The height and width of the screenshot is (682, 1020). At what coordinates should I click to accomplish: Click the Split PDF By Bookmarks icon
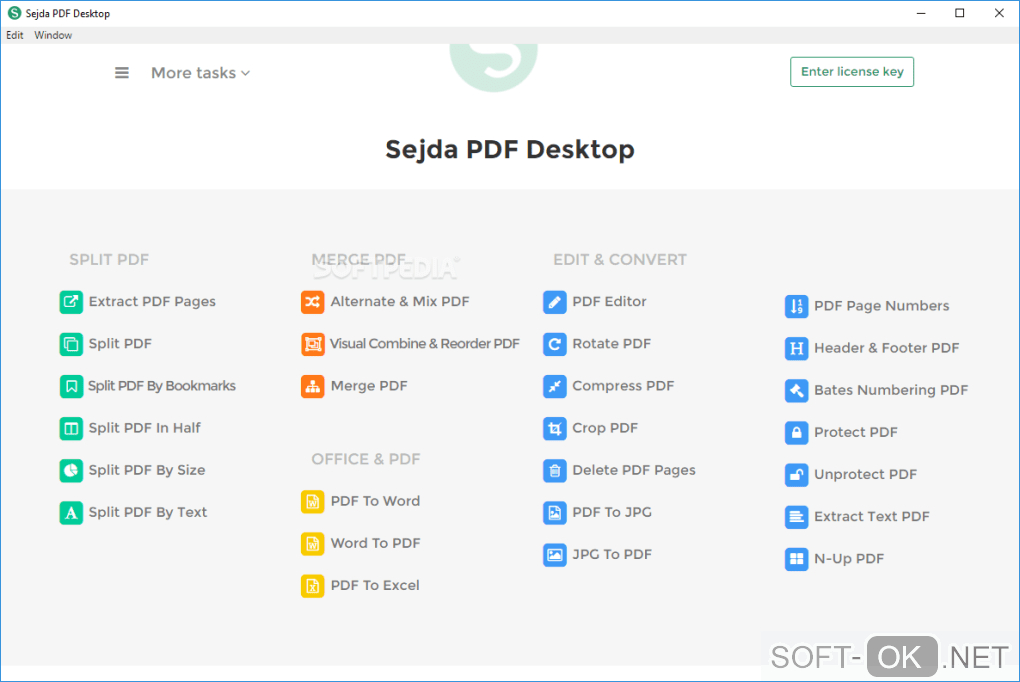coord(71,386)
